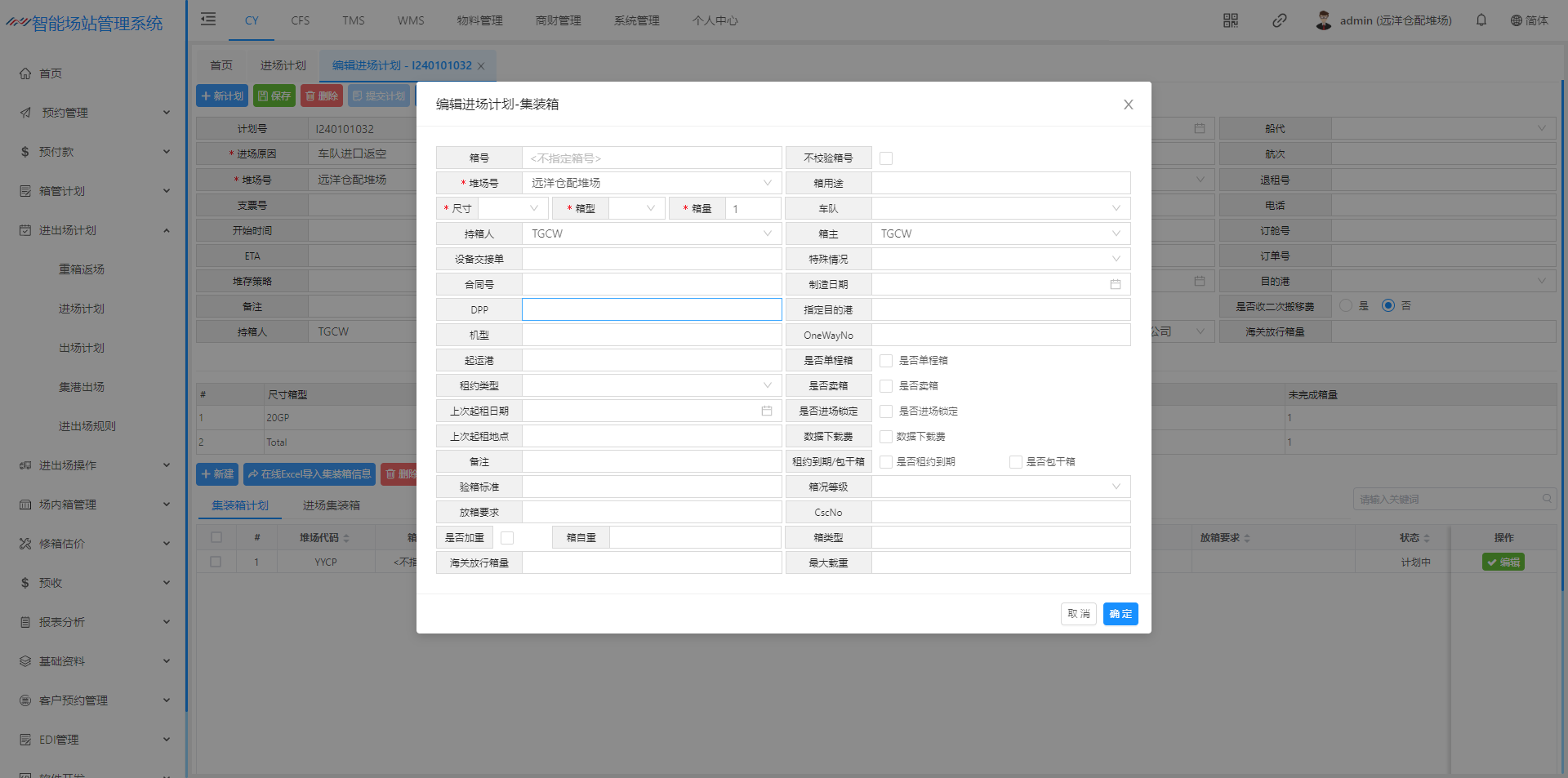This screenshot has height=778, width=1568.
Task: Enable the skip container number validation checkbox
Action: tap(886, 158)
